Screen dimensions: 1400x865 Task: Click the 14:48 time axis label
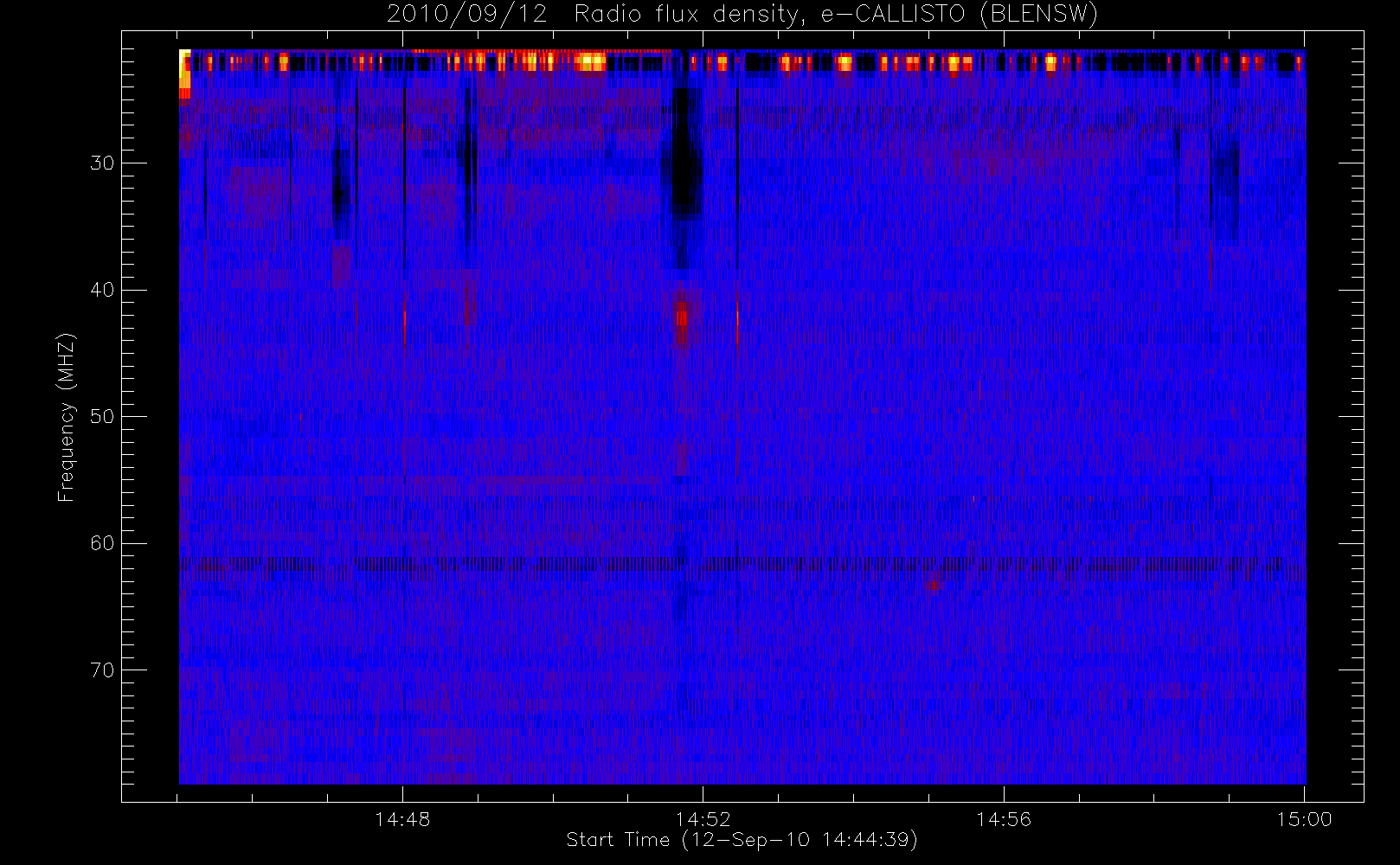point(402,819)
